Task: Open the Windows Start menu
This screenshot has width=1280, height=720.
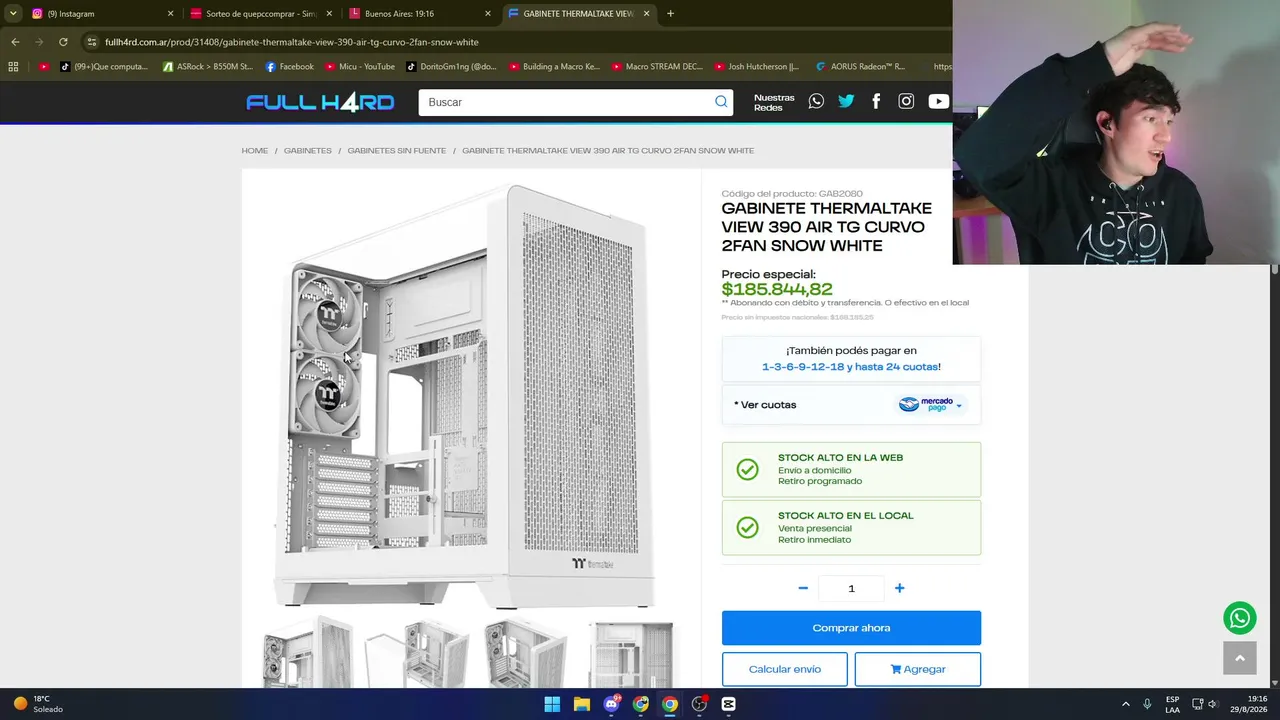Action: coord(552,704)
